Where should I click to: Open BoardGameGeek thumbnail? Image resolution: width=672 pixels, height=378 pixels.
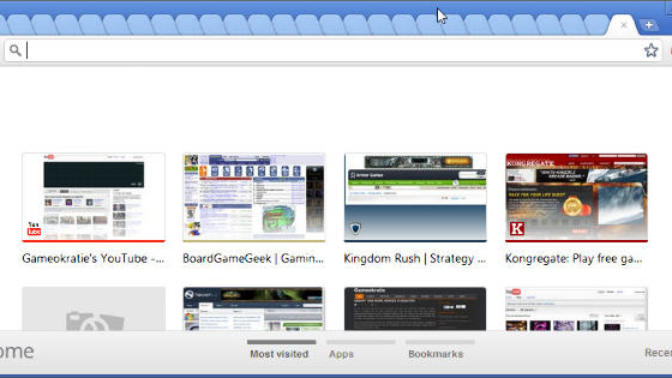[254, 198]
